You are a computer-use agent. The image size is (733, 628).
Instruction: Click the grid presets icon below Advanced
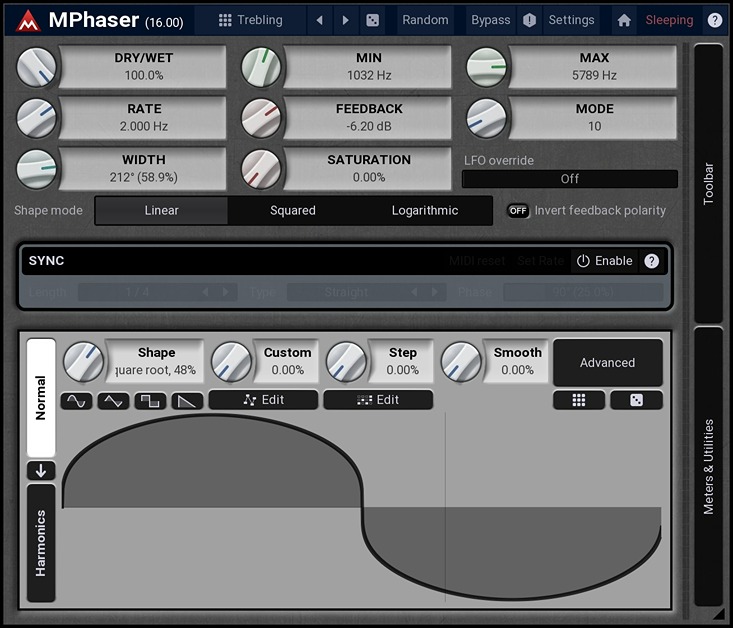pos(579,400)
